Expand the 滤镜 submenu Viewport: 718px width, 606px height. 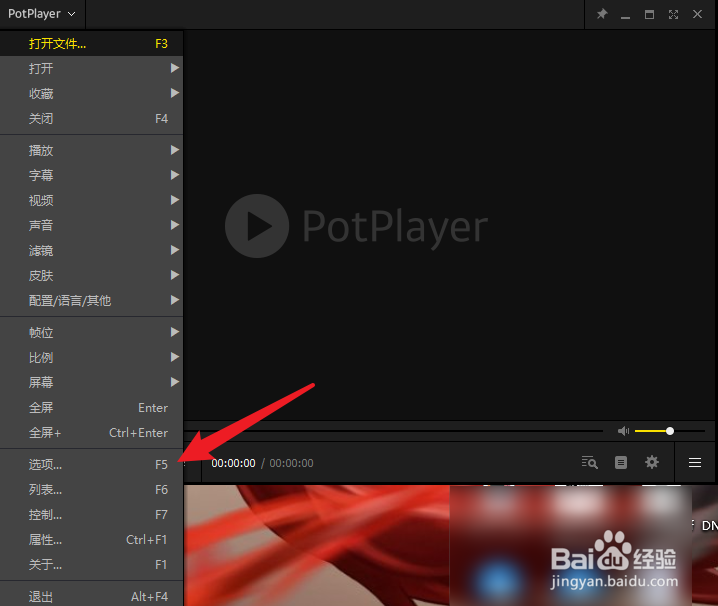pos(92,250)
